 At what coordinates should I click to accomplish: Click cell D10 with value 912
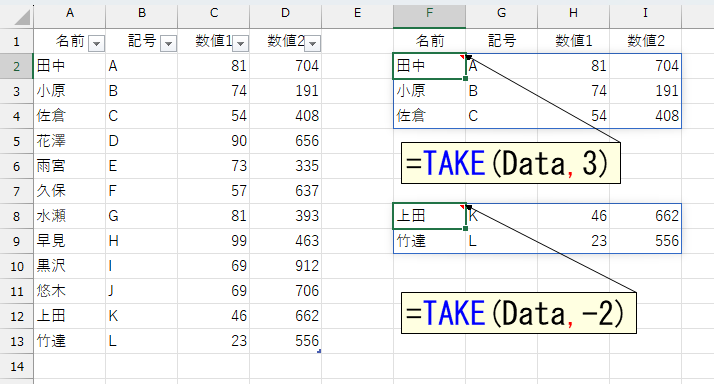[x=286, y=266]
